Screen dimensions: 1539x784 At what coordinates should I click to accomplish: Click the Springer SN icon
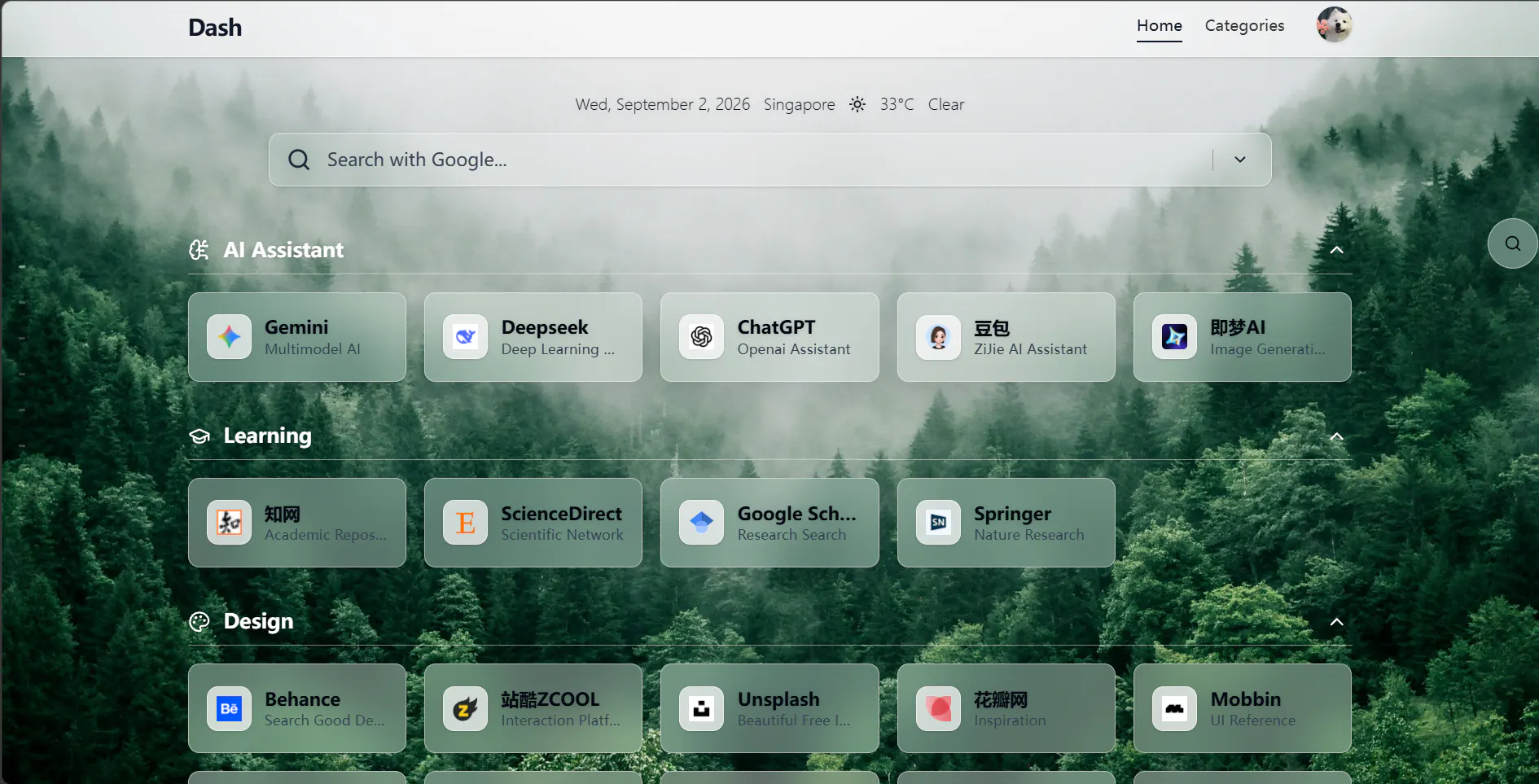click(x=938, y=523)
